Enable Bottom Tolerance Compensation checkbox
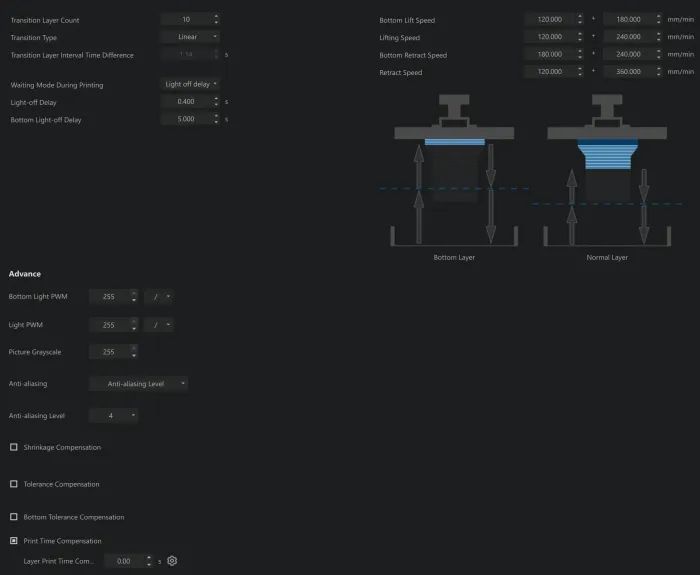This screenshot has height=575, width=700. click(14, 517)
